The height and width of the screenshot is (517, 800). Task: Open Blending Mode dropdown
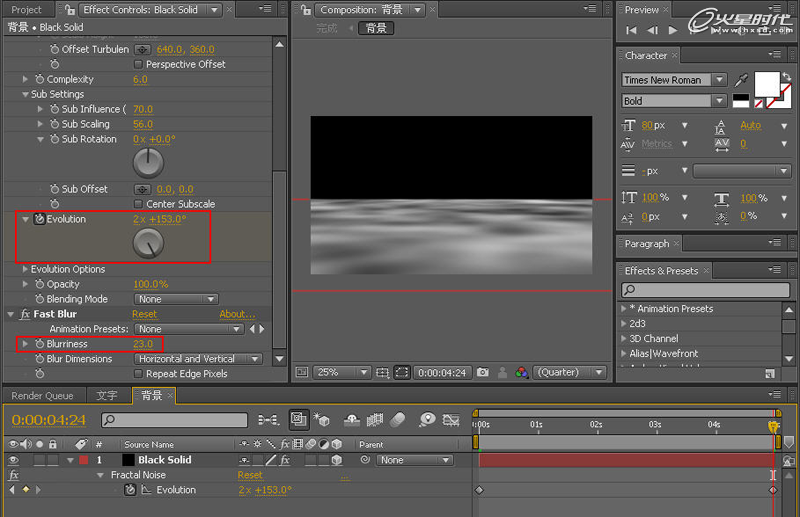pyautogui.click(x=176, y=299)
